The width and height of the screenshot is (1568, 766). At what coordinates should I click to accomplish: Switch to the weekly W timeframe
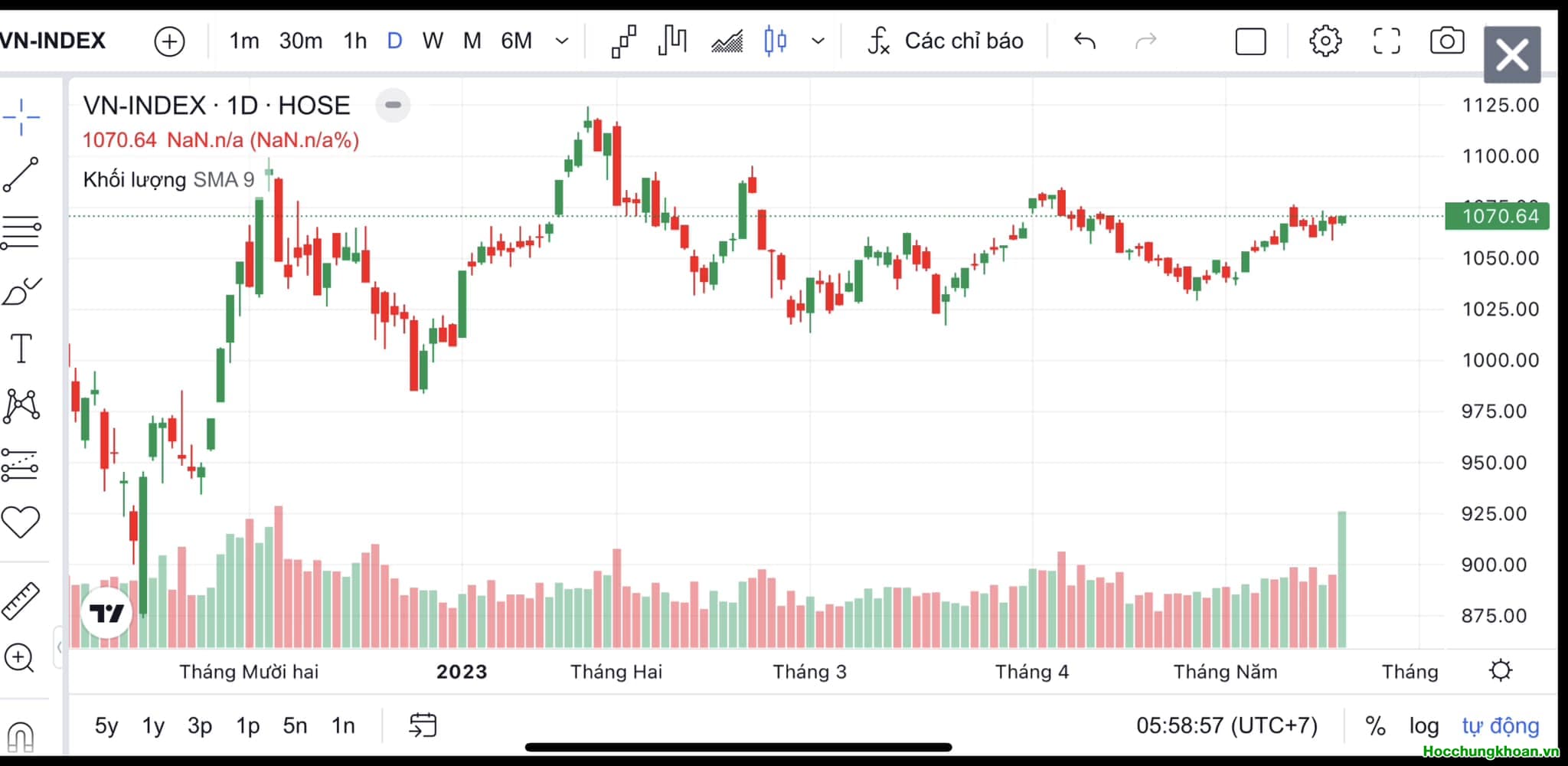pos(433,41)
